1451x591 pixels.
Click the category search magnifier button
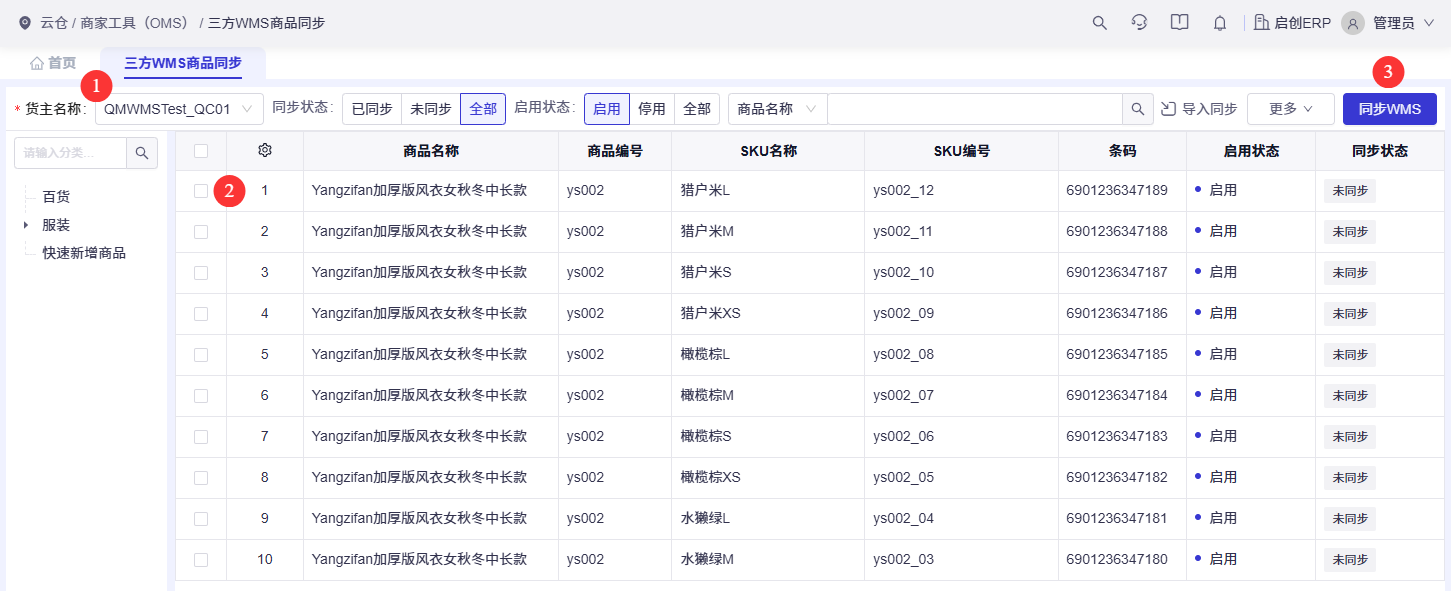142,153
